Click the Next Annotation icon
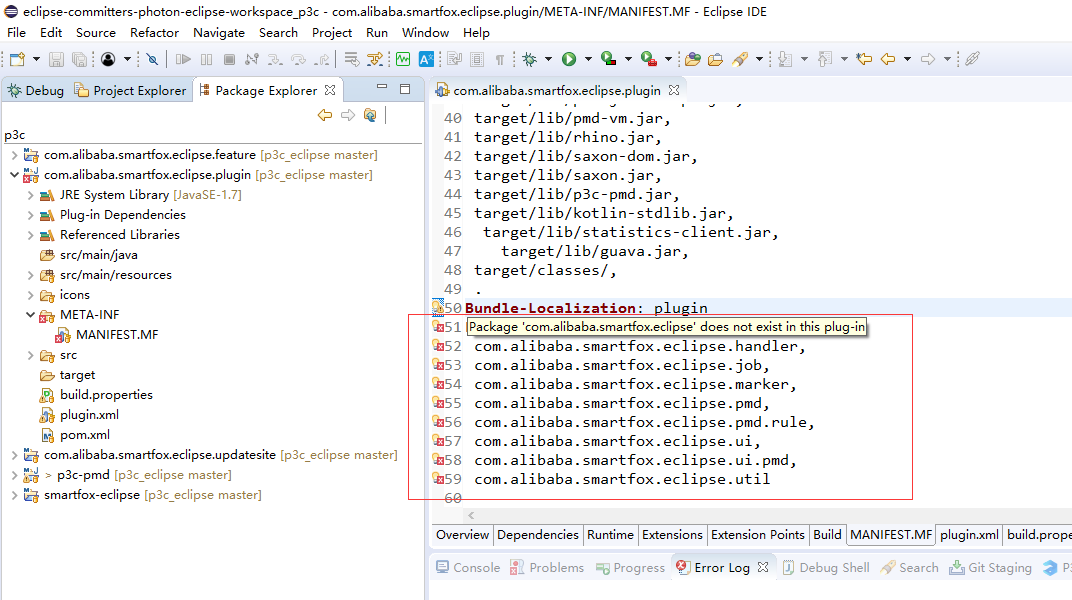Screen dimensions: 1072x600 pos(785,59)
